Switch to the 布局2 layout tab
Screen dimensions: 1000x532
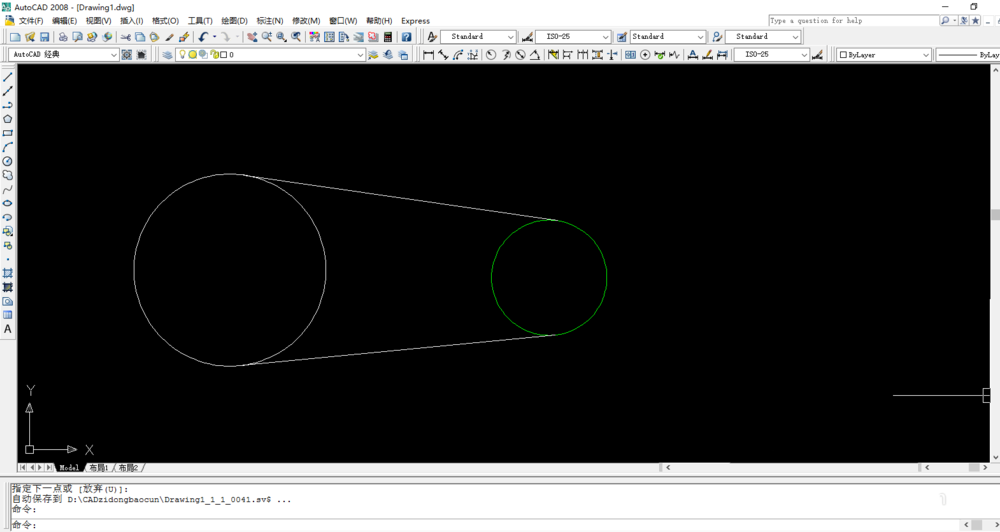(128, 468)
